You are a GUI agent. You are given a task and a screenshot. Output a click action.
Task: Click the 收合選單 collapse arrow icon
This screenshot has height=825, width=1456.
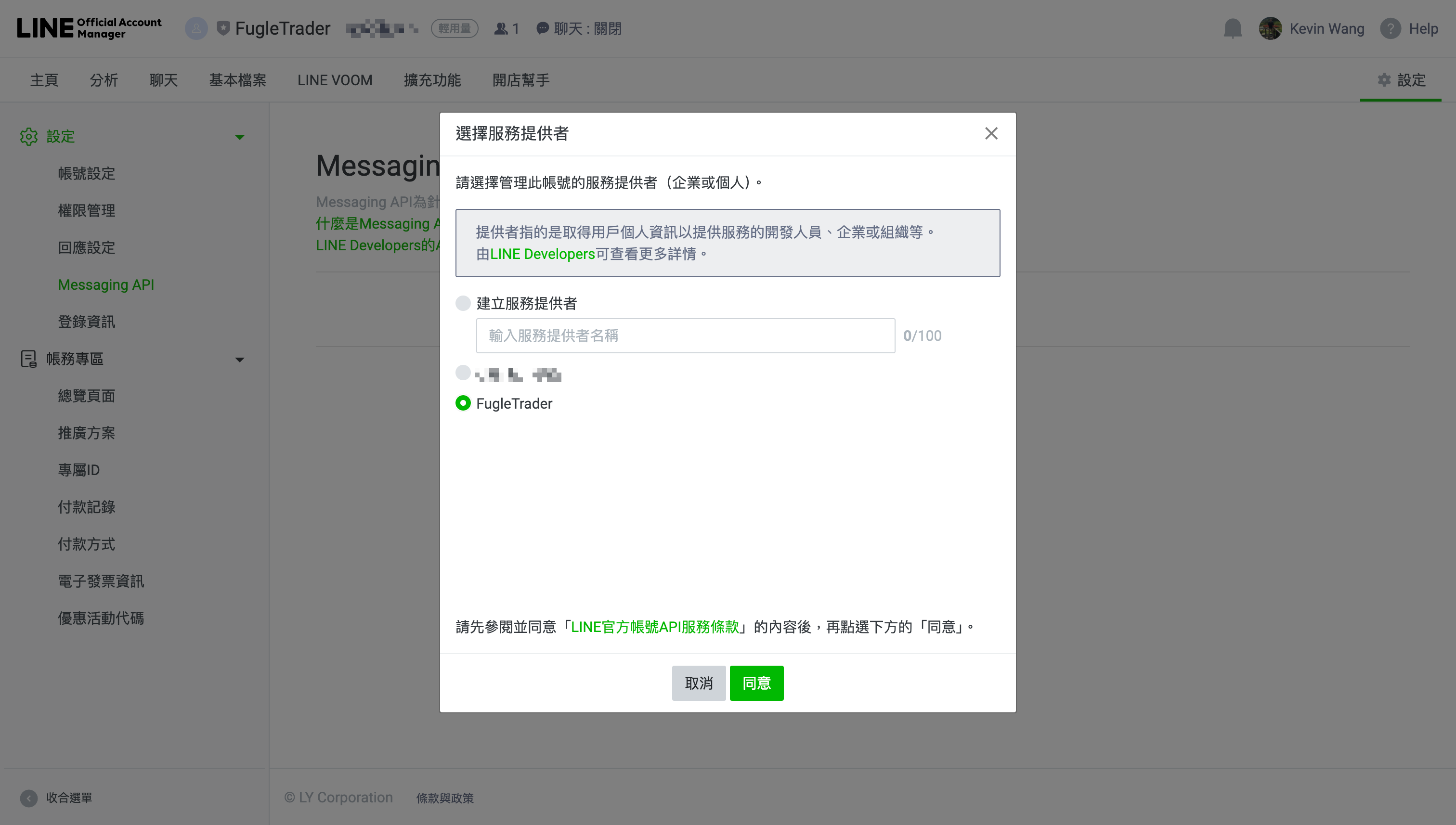pyautogui.click(x=29, y=798)
